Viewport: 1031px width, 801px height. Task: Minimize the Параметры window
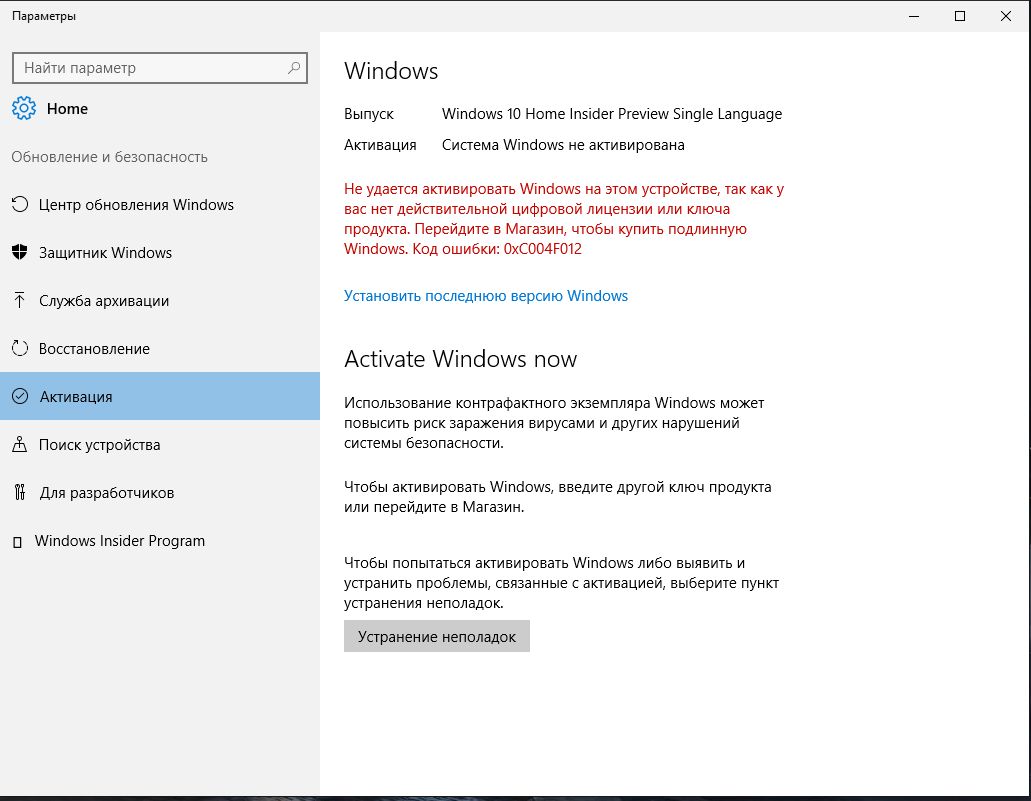[914, 16]
